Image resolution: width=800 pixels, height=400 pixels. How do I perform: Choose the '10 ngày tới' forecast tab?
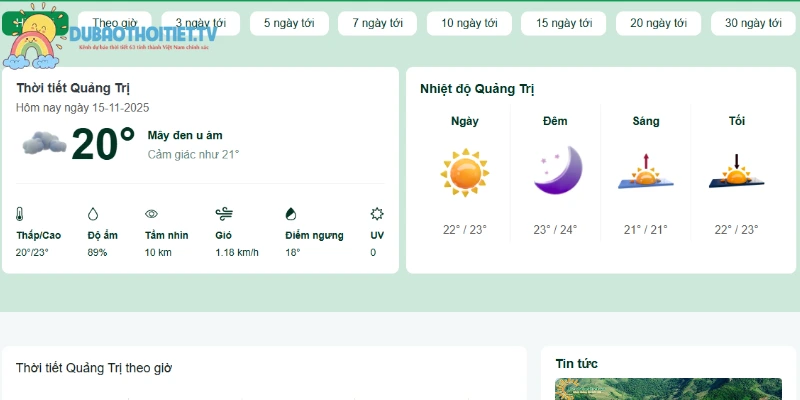click(469, 23)
